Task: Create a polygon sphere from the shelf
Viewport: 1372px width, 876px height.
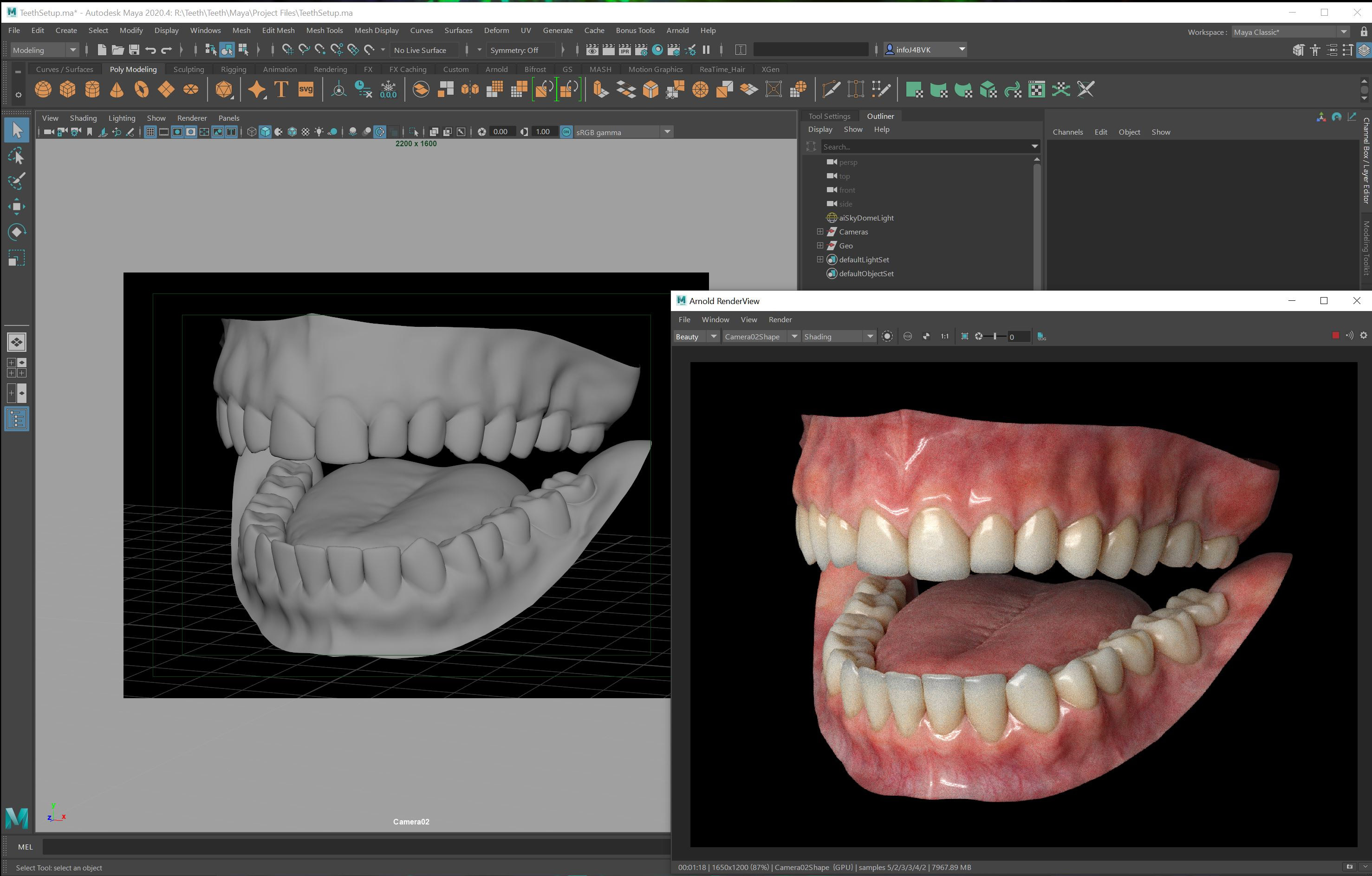Action: point(43,90)
